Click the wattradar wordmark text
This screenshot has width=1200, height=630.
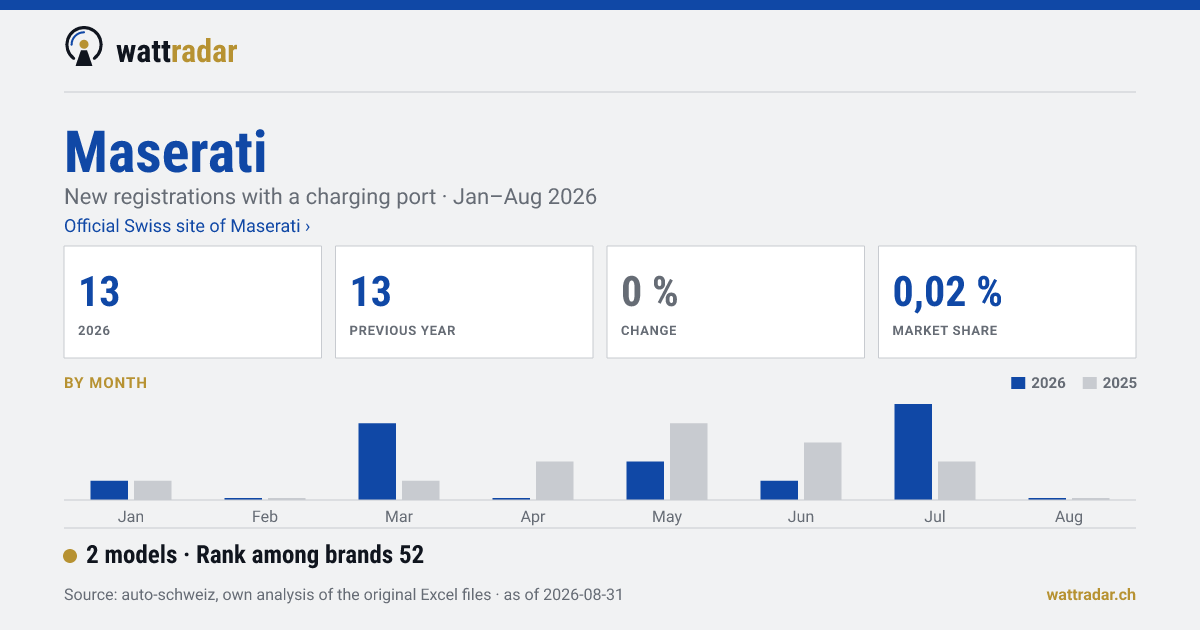pos(176,50)
